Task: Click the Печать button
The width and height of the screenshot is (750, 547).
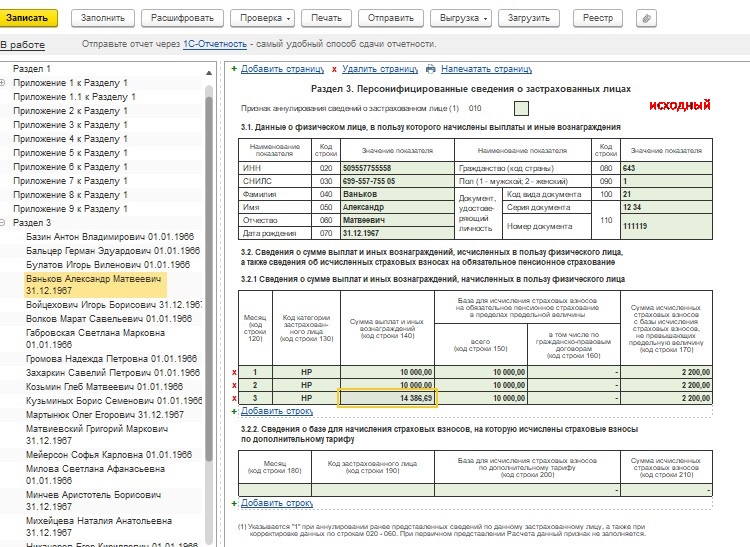Action: [326, 18]
